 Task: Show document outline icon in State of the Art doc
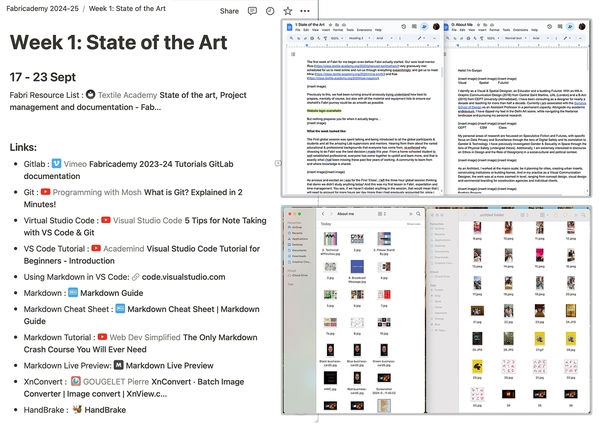tap(293, 54)
